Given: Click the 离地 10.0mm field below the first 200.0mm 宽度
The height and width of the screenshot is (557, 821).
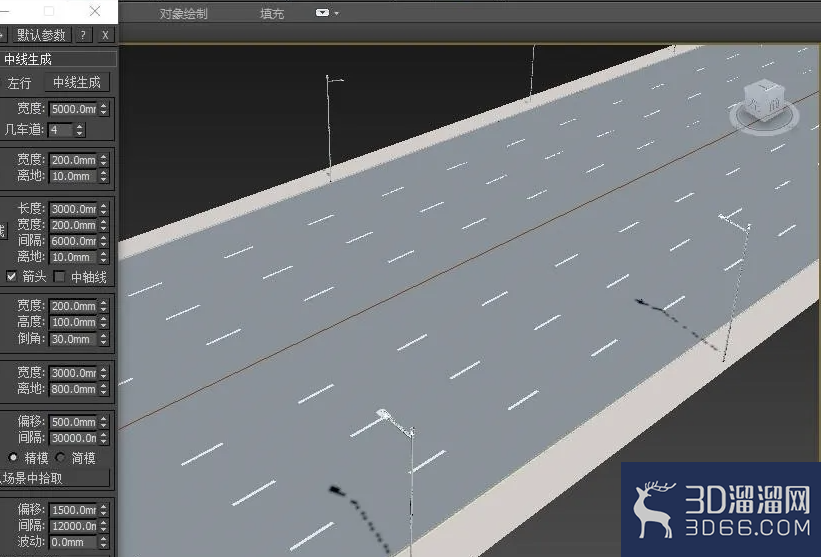Looking at the screenshot, I should pos(74,176).
